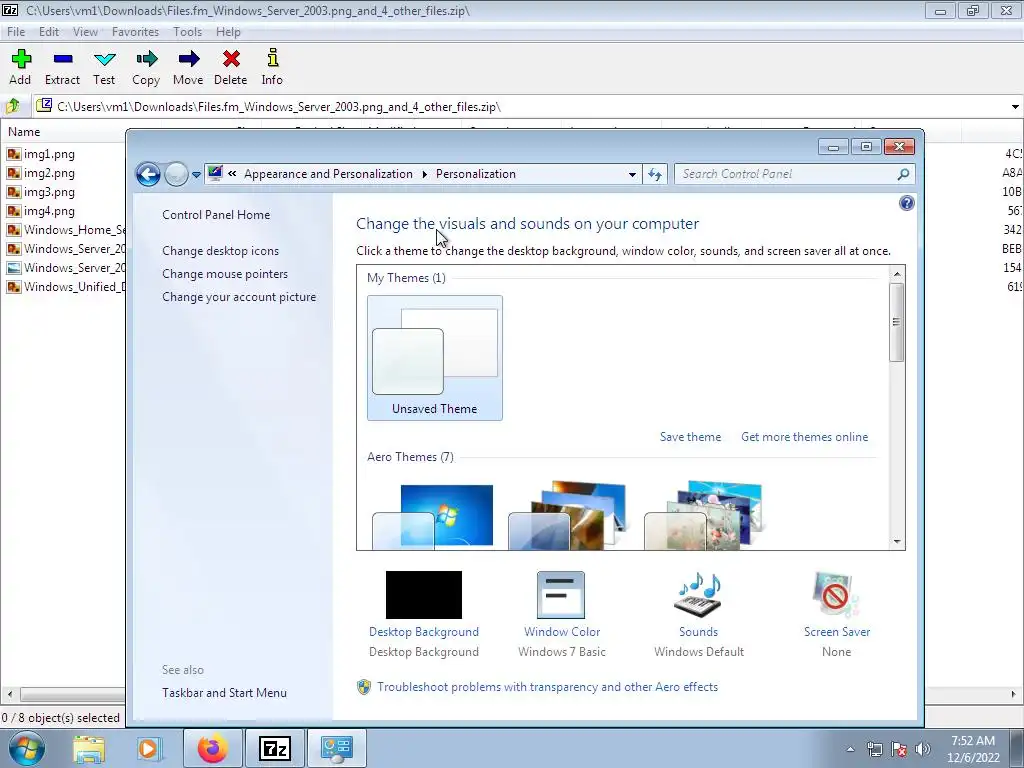
Task: Expand the Control Panel address dropdown
Action: point(632,174)
